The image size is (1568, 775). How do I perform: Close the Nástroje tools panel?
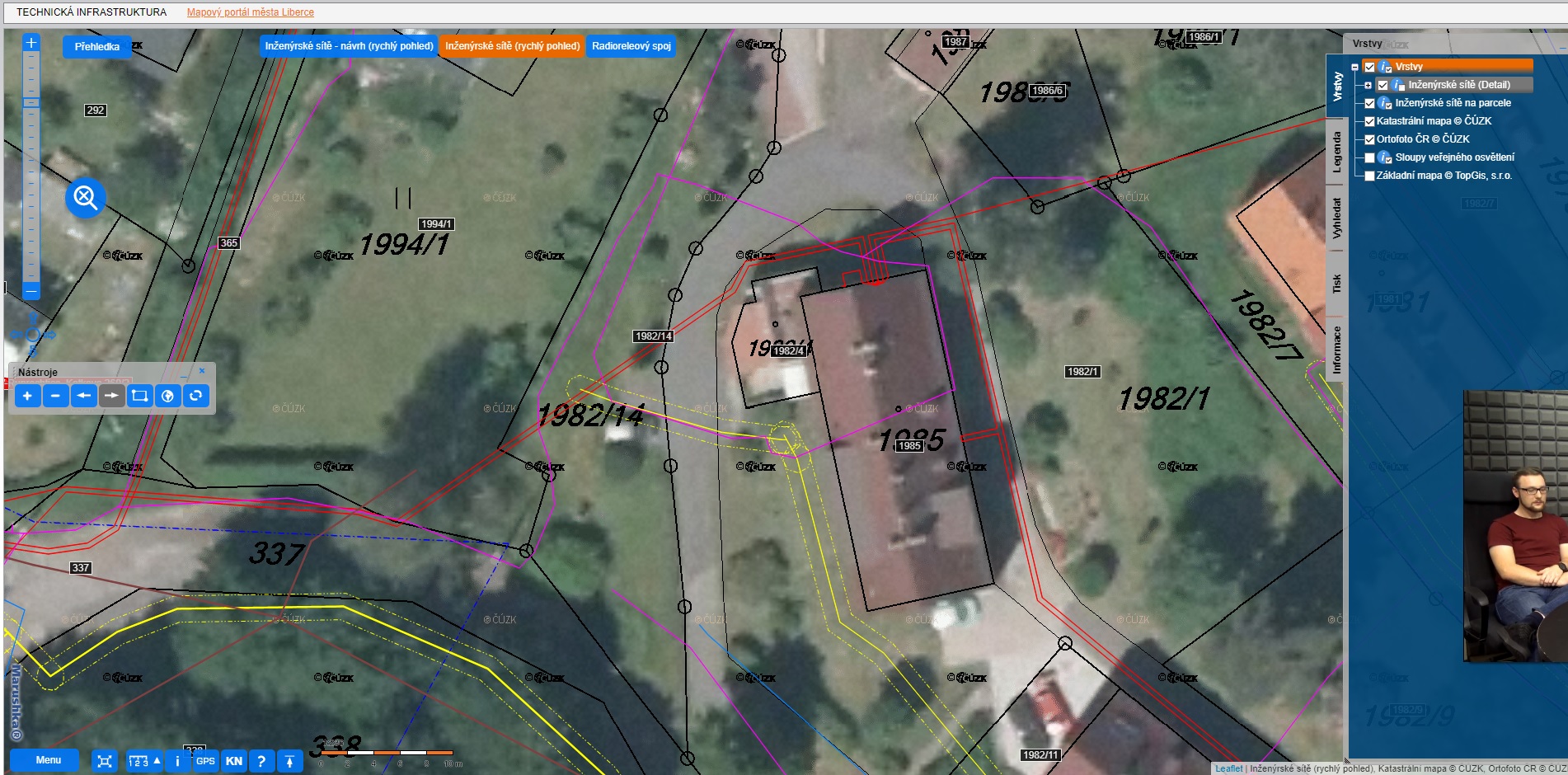coord(202,371)
